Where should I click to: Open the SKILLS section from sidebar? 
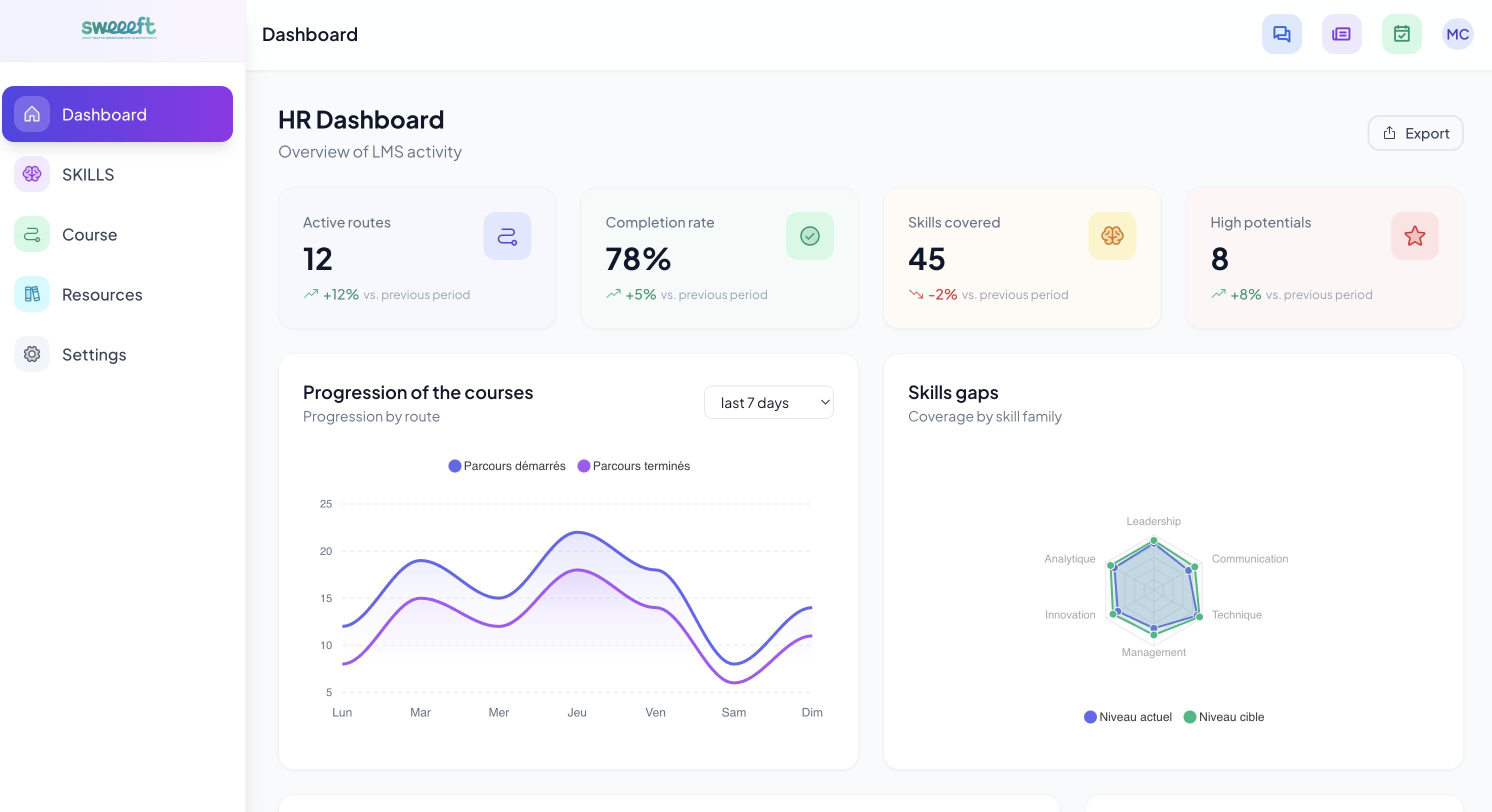coord(87,174)
